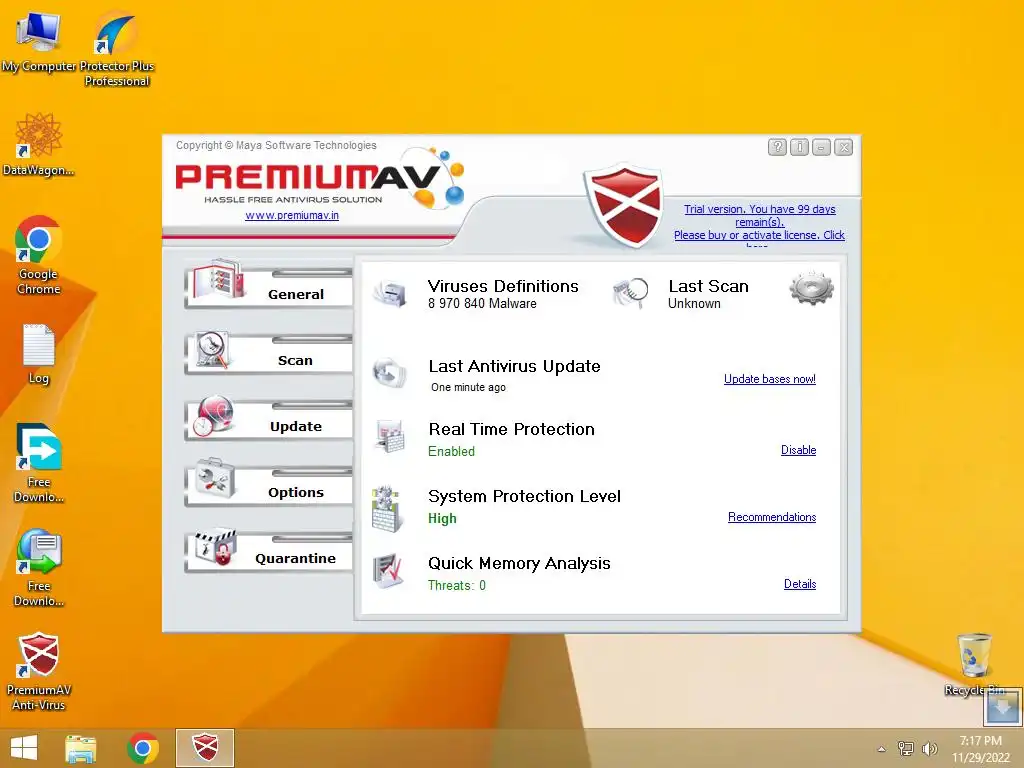
Task: Click the volume speaker tray icon
Action: (929, 748)
